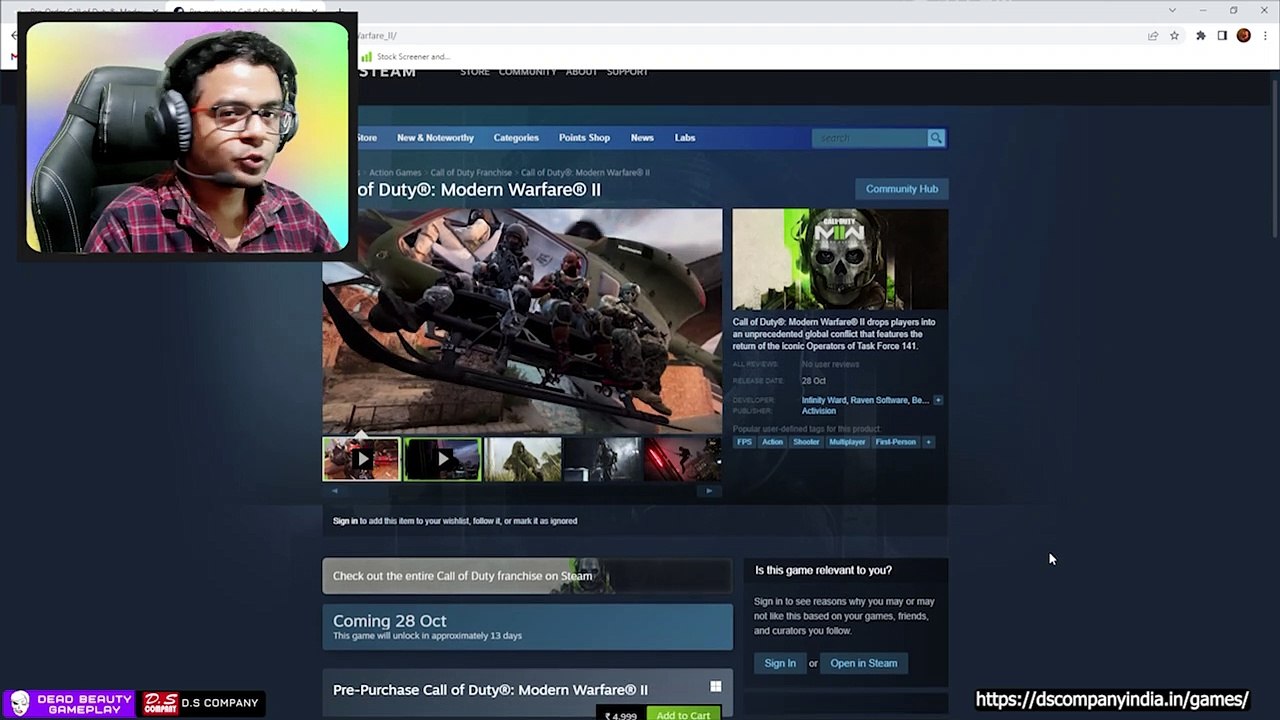Open Infinity Ward developer link

[x=823, y=400]
